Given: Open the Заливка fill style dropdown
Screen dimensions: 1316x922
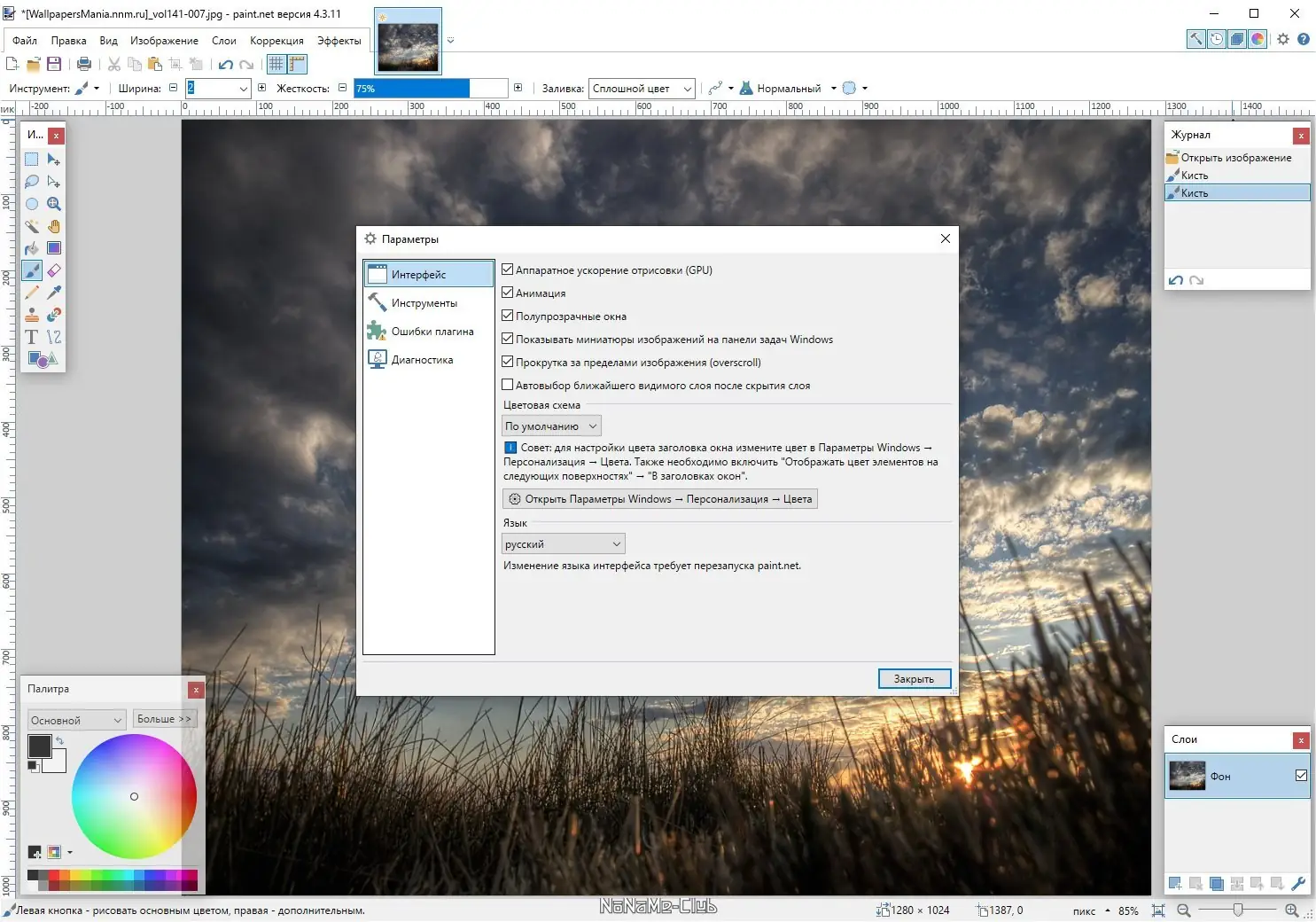Looking at the screenshot, I should (x=642, y=89).
